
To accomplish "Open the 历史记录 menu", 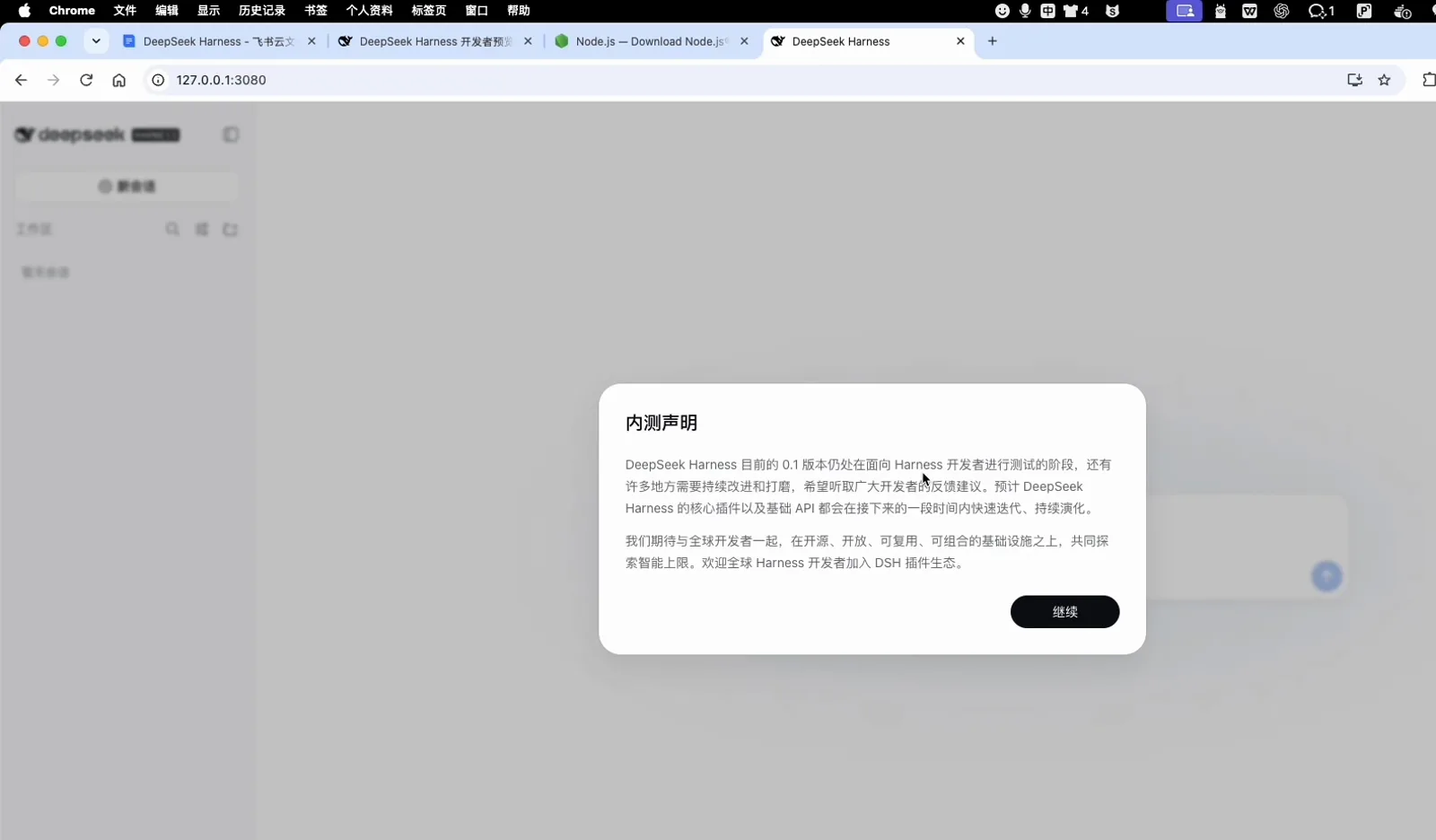I will (x=261, y=11).
